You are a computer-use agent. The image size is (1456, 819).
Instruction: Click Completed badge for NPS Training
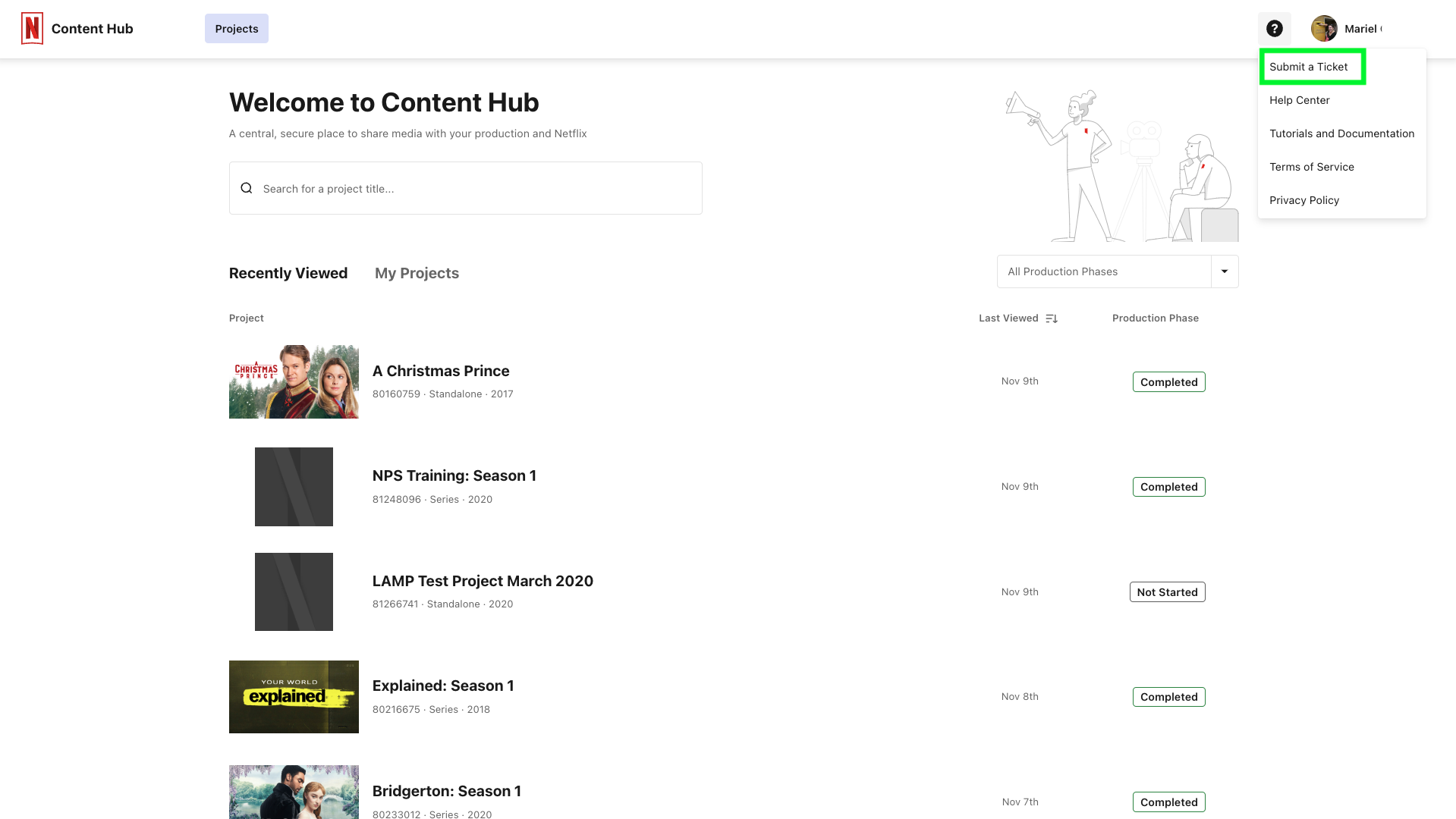(x=1168, y=487)
